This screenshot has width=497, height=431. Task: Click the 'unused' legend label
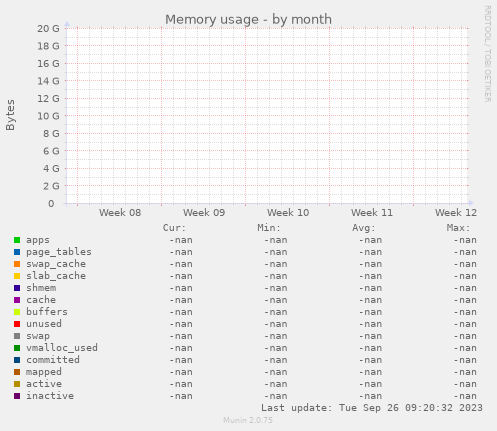pyautogui.click(x=44, y=324)
